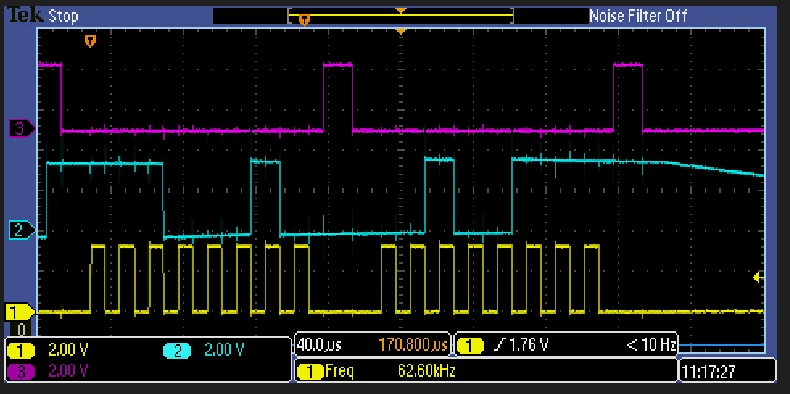The image size is (790, 394).
Task: Click the channel 3 magenta badge in the scale readout
Action: point(20,372)
